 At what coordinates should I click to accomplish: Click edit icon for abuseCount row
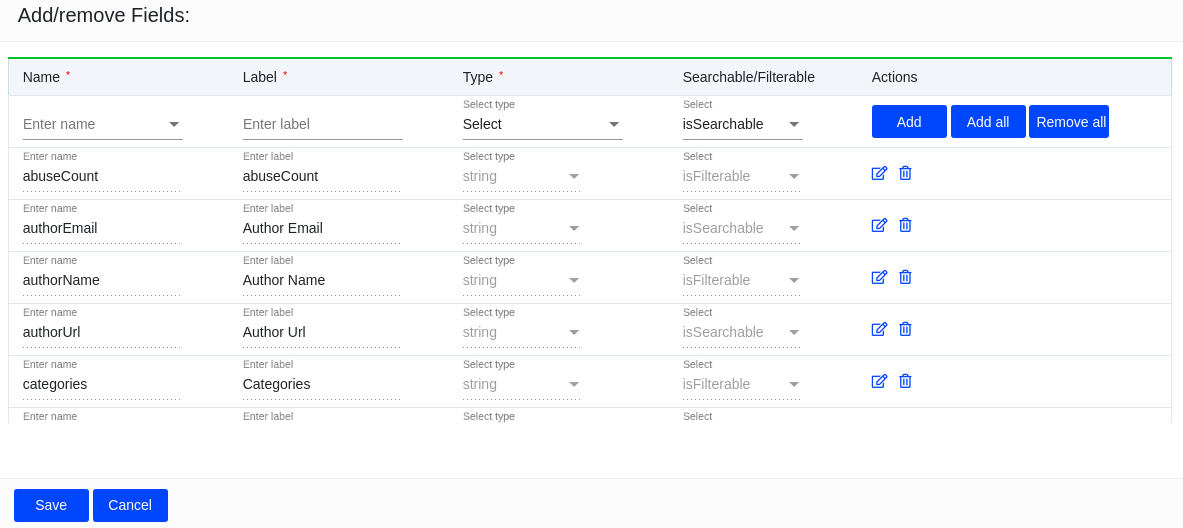[879, 173]
